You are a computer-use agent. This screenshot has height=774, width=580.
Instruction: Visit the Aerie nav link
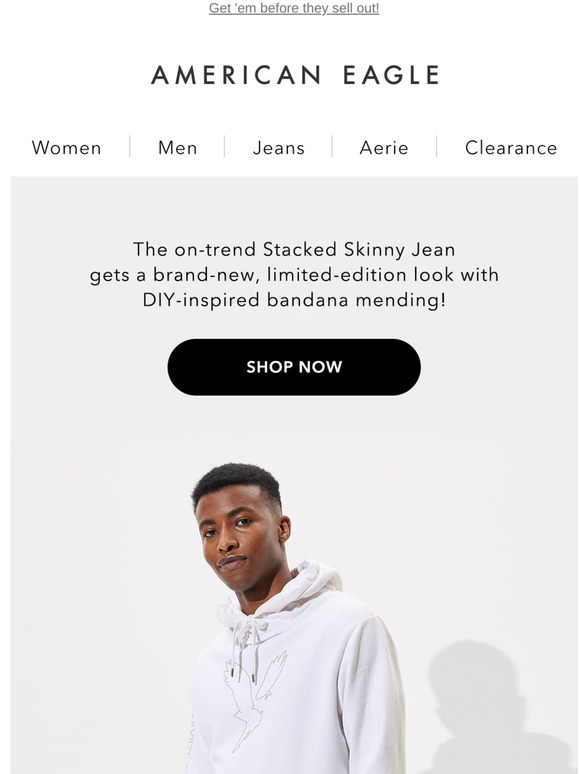click(x=384, y=148)
